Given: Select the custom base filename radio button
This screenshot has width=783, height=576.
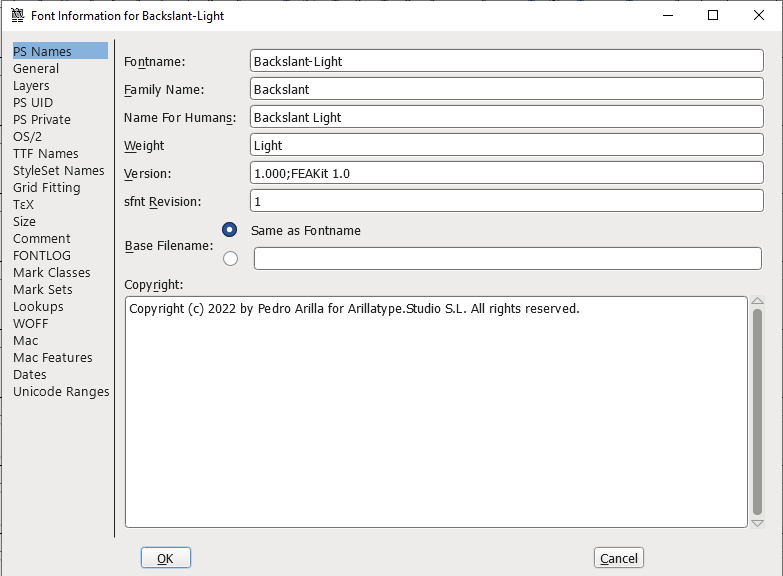Looking at the screenshot, I should pyautogui.click(x=231, y=259).
